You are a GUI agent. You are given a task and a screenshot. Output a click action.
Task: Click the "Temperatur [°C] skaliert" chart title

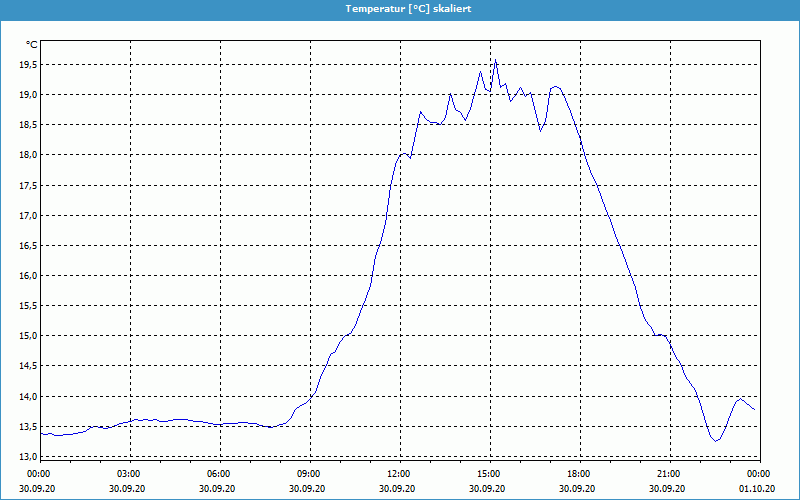pos(408,9)
